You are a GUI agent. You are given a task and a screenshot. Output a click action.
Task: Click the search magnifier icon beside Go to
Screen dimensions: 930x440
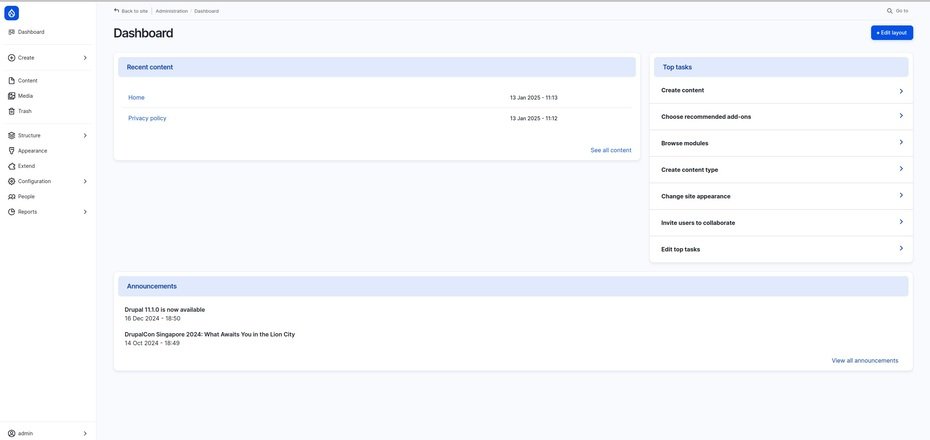[x=890, y=11]
